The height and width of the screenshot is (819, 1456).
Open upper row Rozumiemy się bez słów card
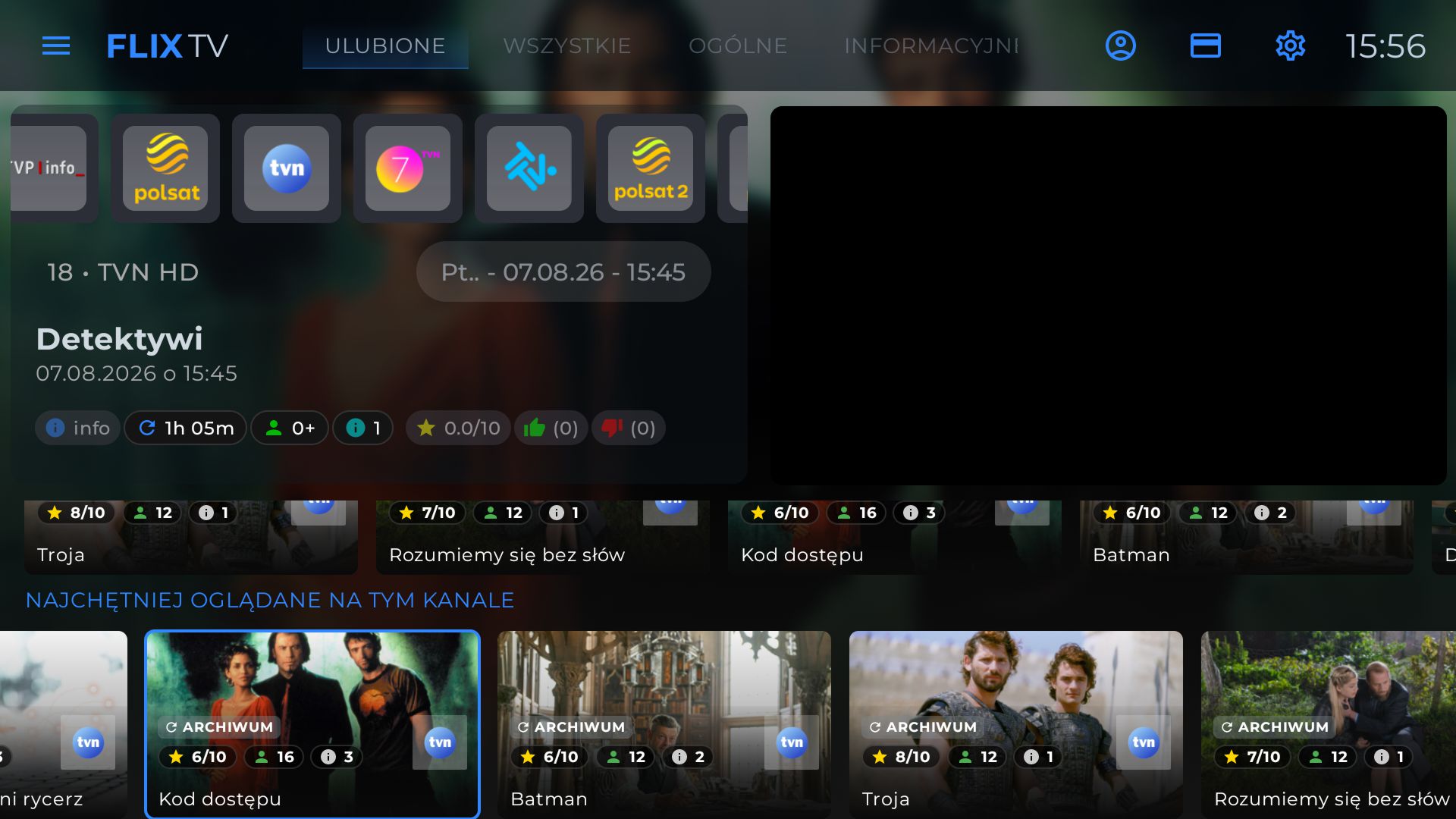click(x=543, y=537)
